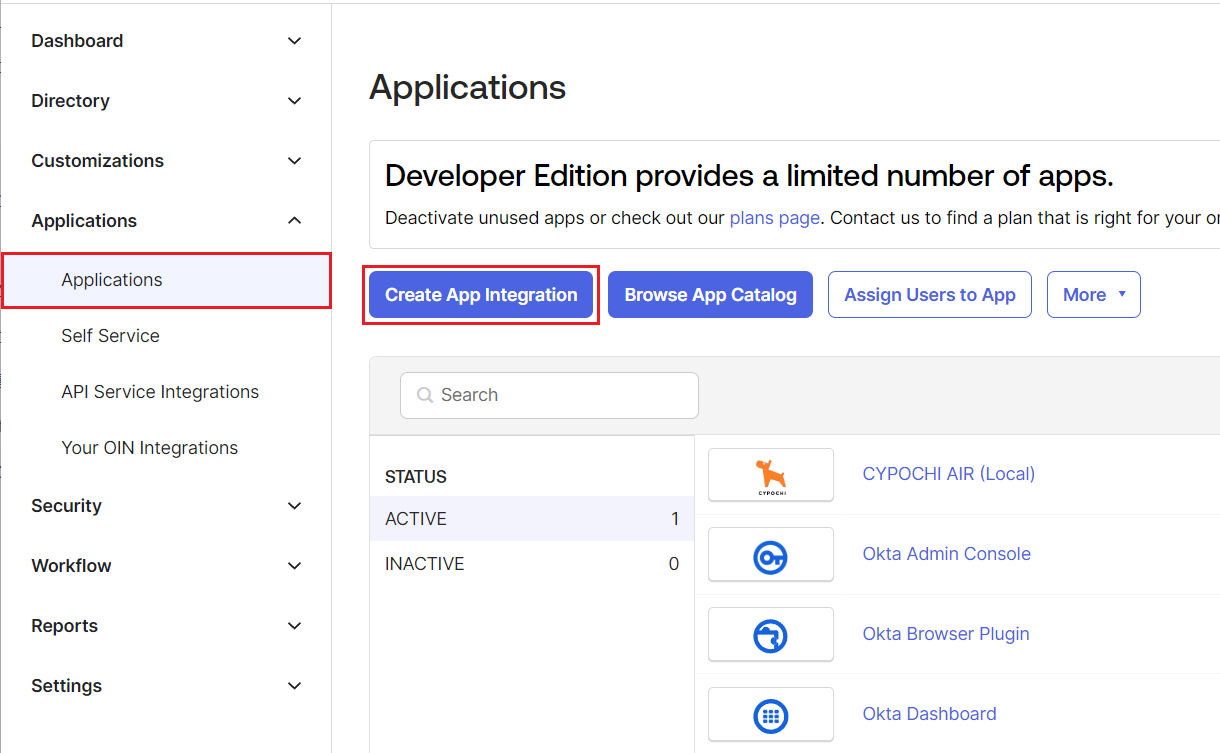Open the Dashboard menu in the sidebar
1220x753 pixels.
click(x=77, y=41)
